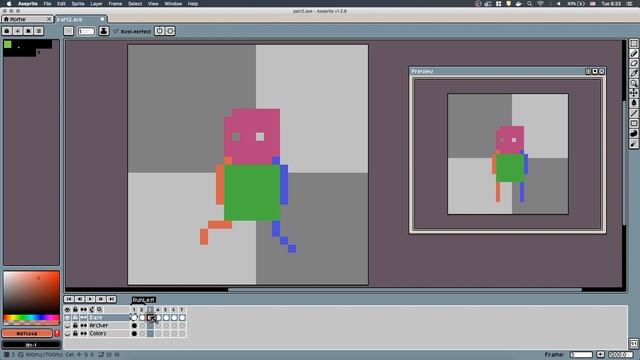This screenshot has height=360, width=640.
Task: Select the Eyedropper tool
Action: (x=633, y=73)
